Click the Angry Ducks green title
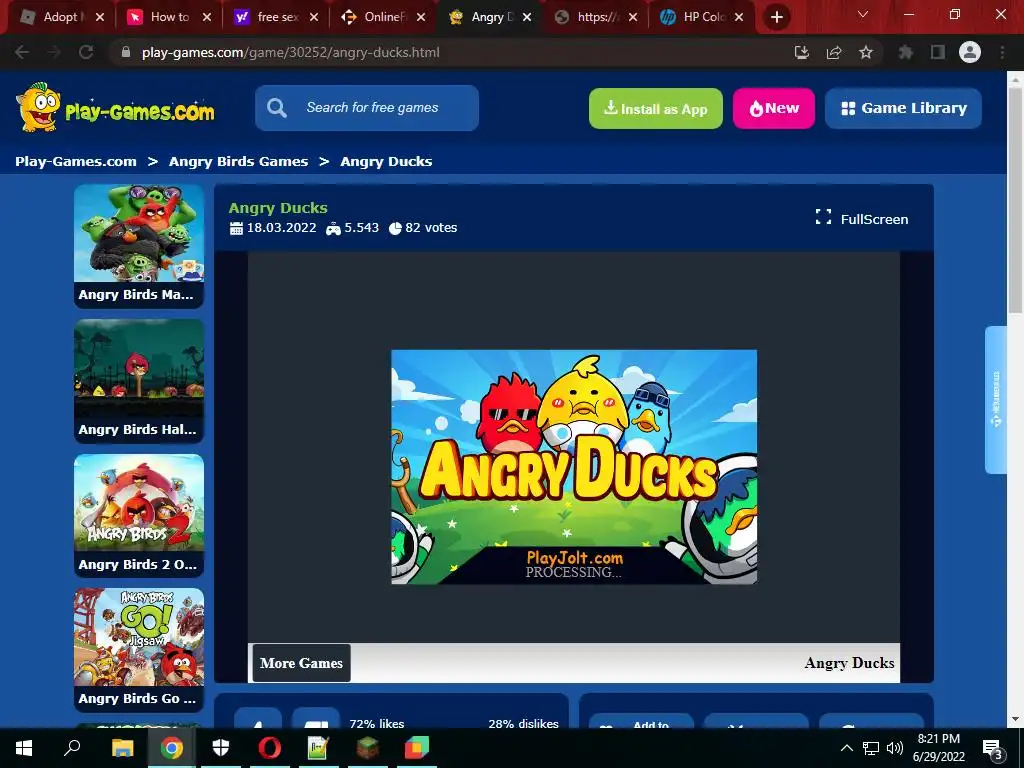 point(278,208)
